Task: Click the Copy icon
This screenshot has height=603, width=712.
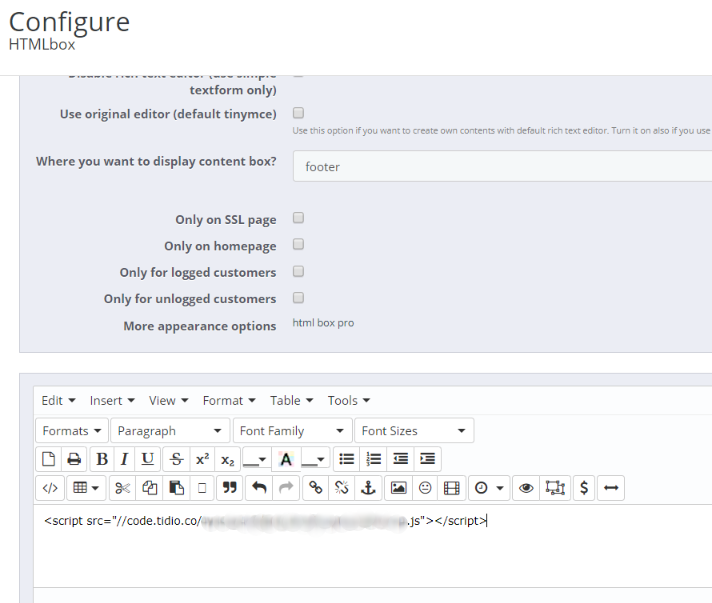Action: pyautogui.click(x=149, y=488)
